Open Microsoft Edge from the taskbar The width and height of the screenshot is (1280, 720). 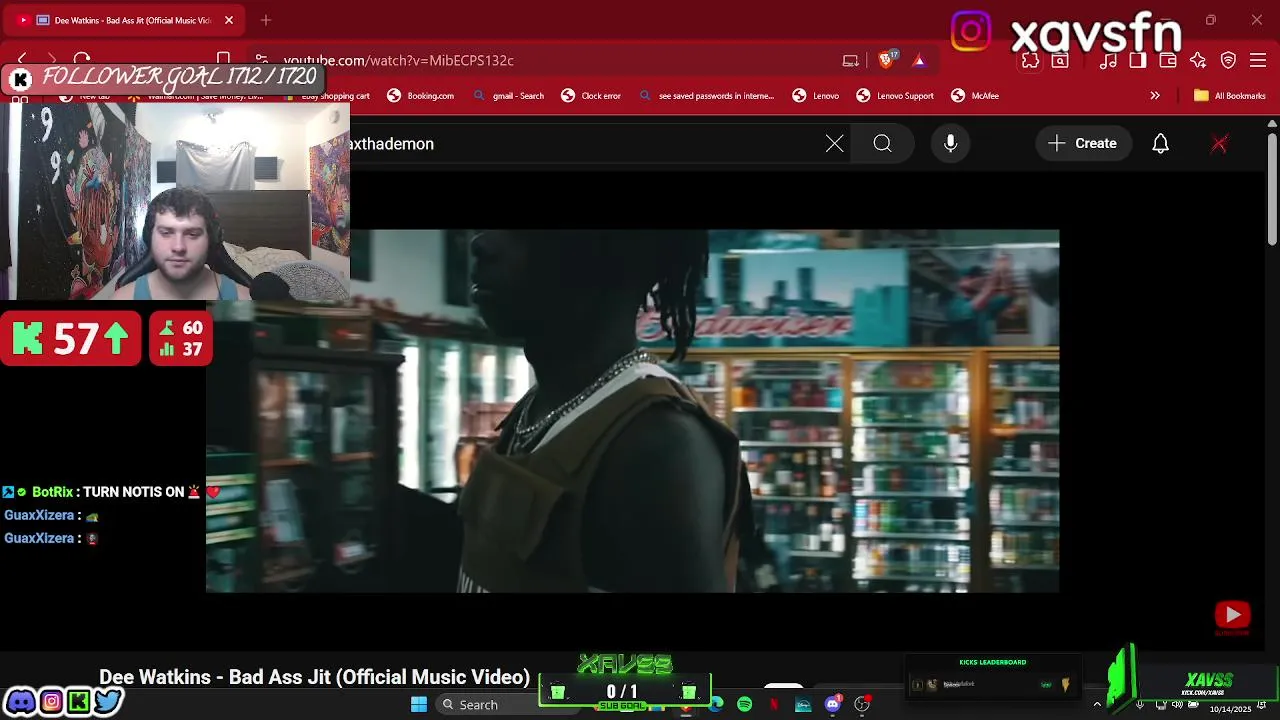pyautogui.click(x=716, y=705)
